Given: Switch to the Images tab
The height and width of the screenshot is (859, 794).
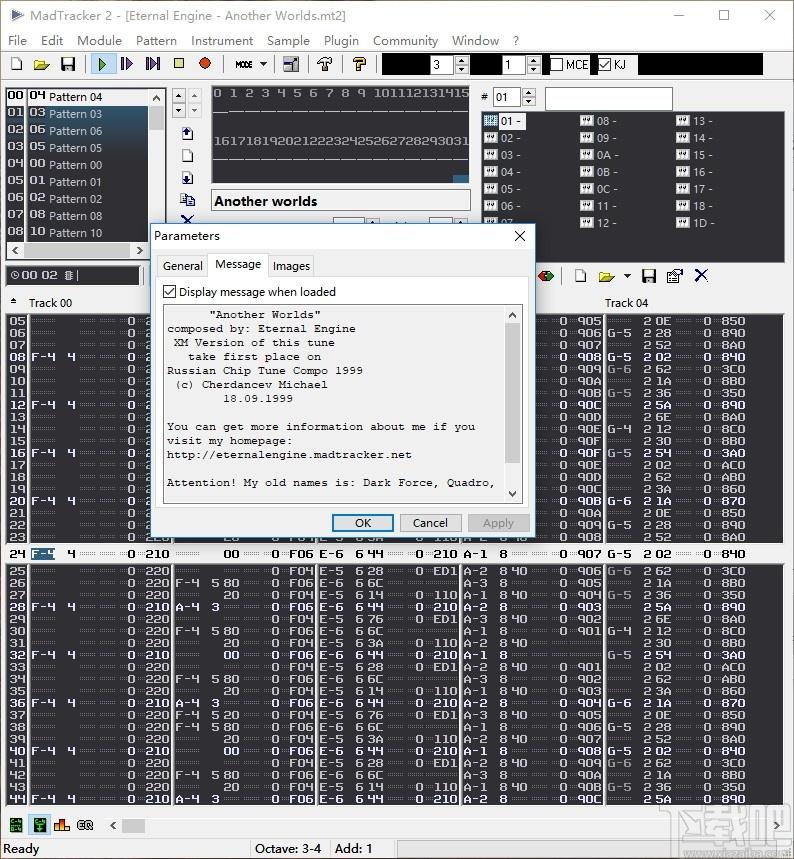Looking at the screenshot, I should coord(291,266).
